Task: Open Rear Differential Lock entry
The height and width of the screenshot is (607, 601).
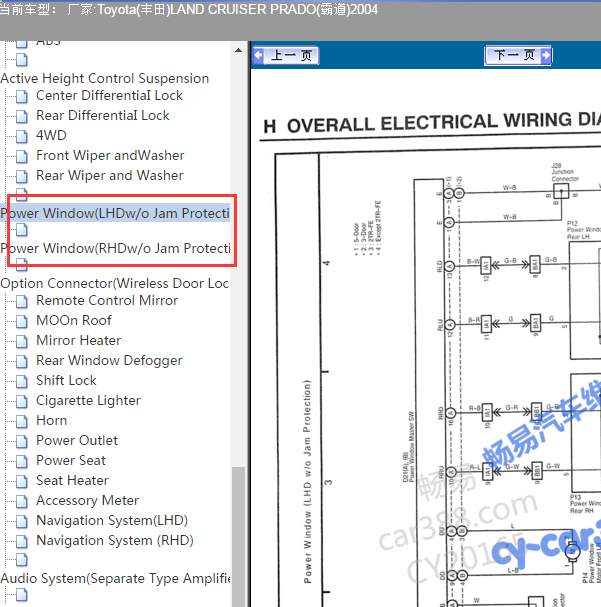Action: point(103,115)
